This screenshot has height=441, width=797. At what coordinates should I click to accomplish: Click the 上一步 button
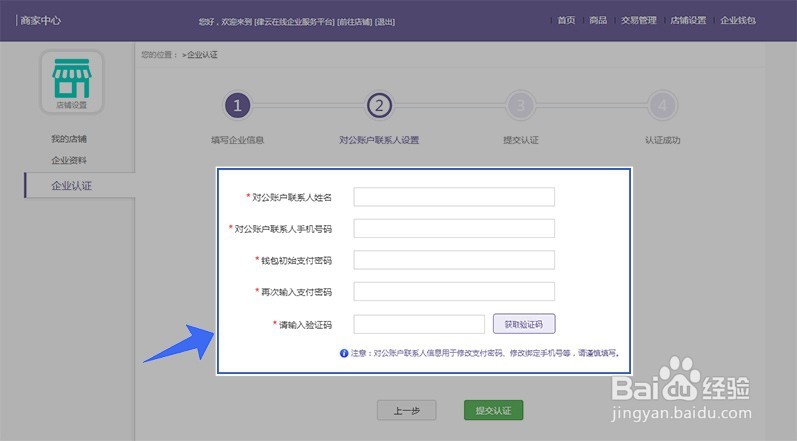[407, 411]
